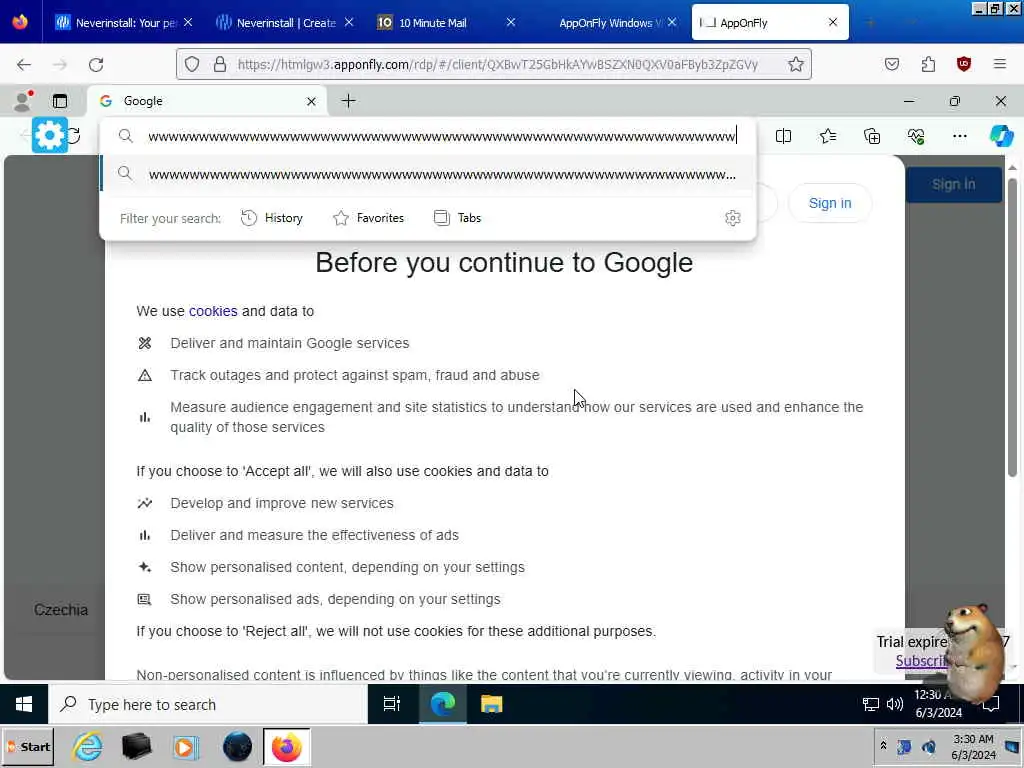Click the blue AppOnFly settings gear
This screenshot has width=1024, height=768.
point(50,135)
